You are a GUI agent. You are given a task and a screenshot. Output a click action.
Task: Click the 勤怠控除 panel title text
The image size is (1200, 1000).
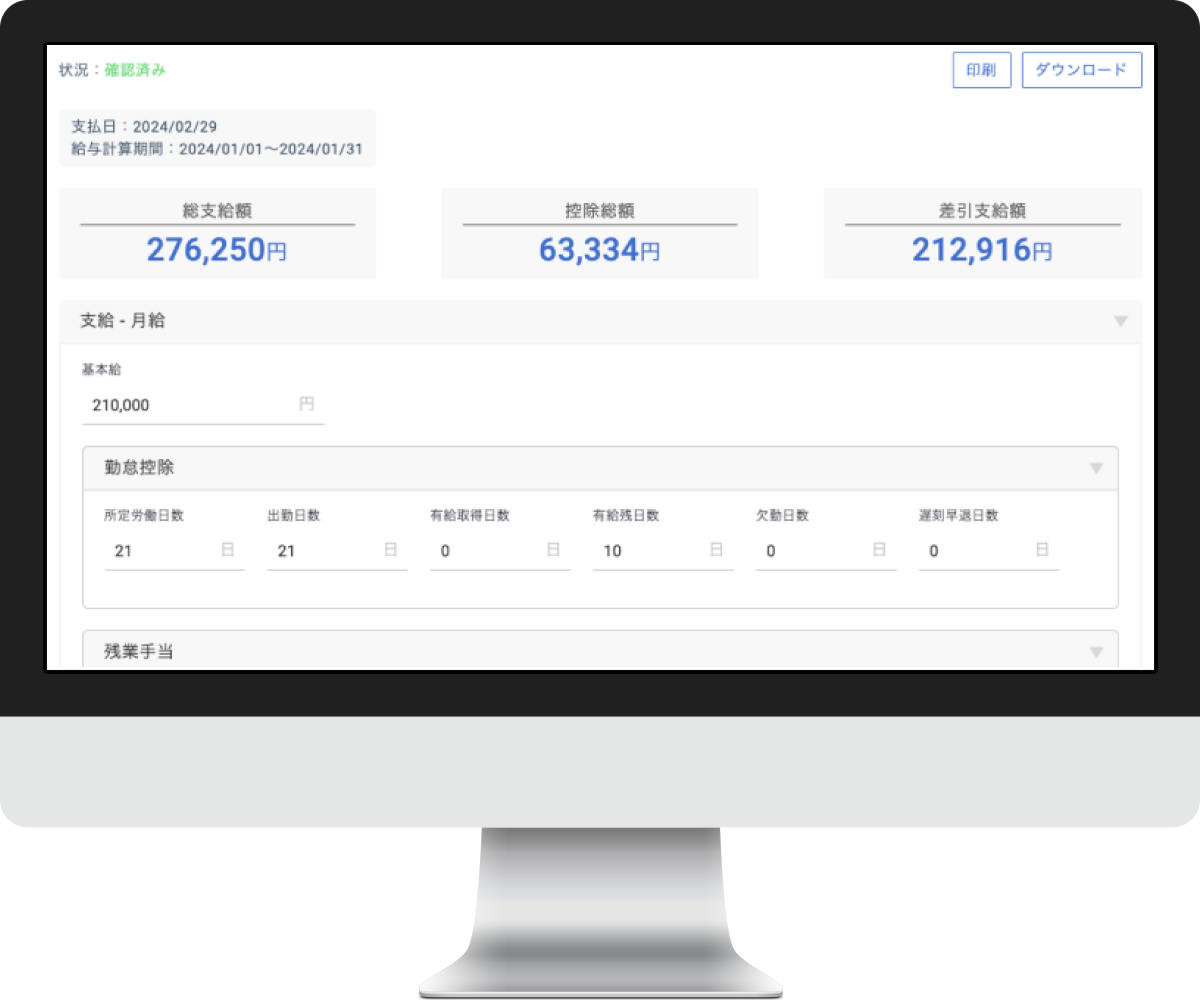(140, 468)
